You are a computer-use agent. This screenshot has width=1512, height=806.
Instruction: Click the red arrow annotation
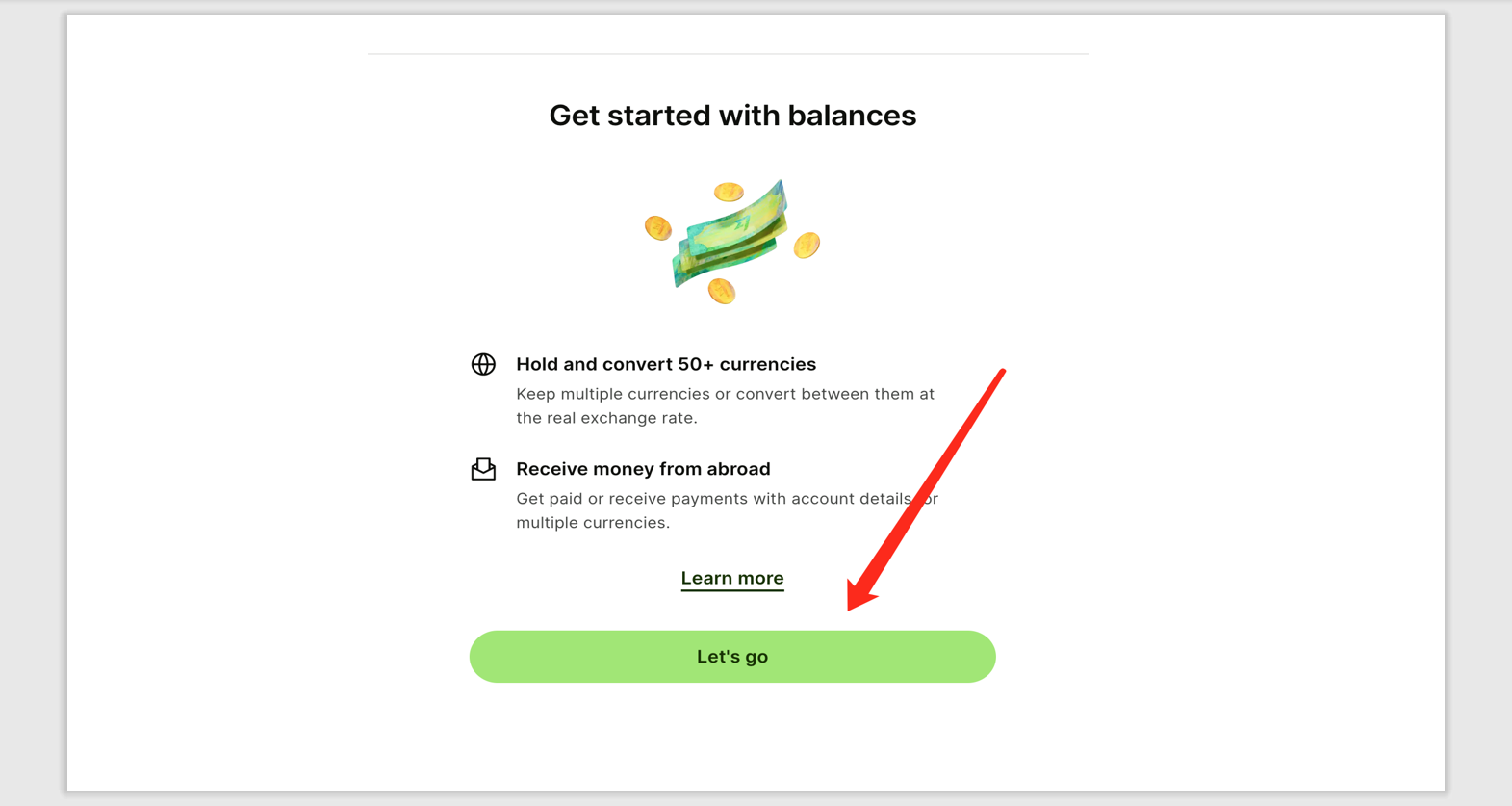(x=924, y=491)
